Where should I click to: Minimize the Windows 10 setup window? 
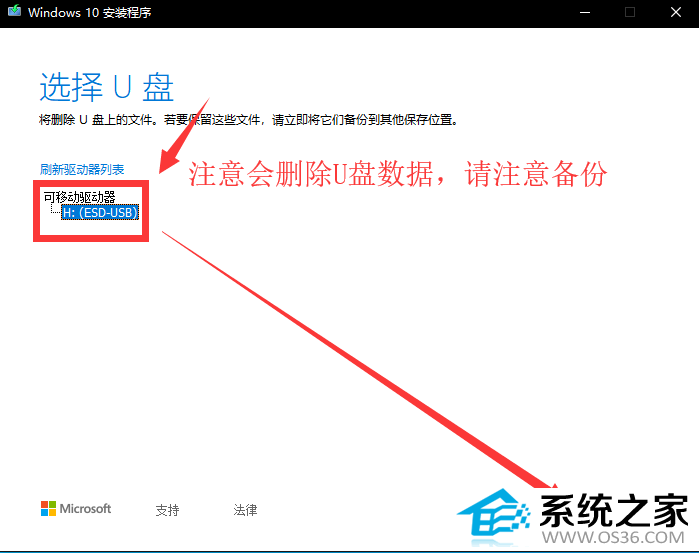[x=585, y=12]
